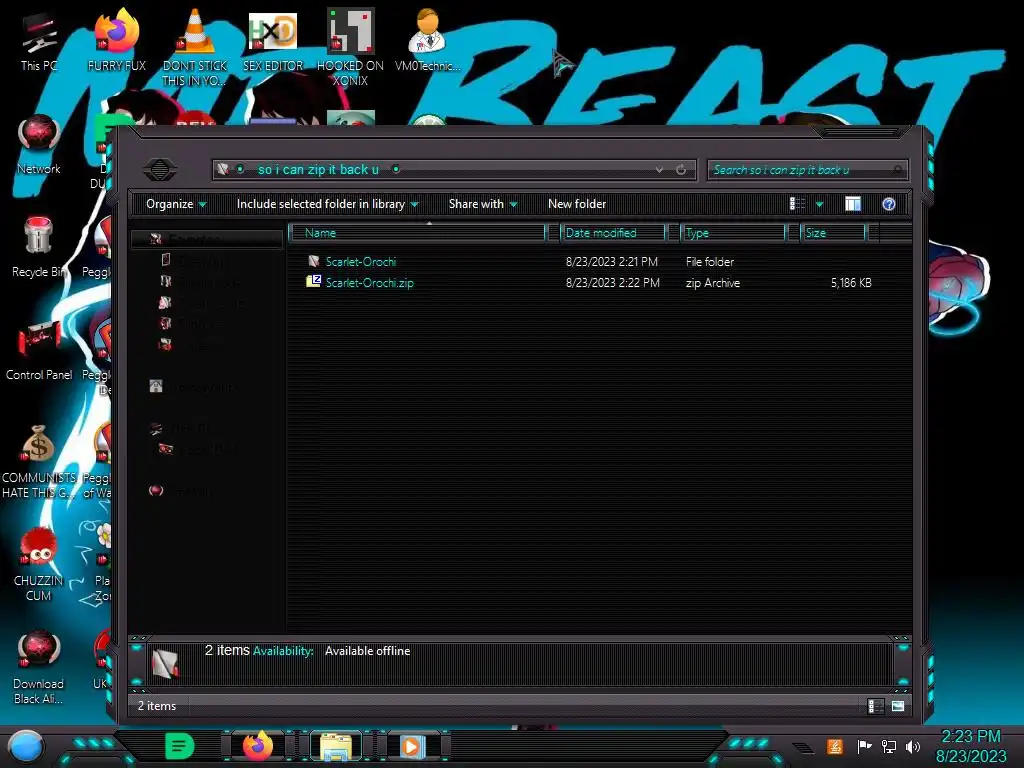
Task: Select the Scarlet-Orochi folder icon
Action: (314, 261)
